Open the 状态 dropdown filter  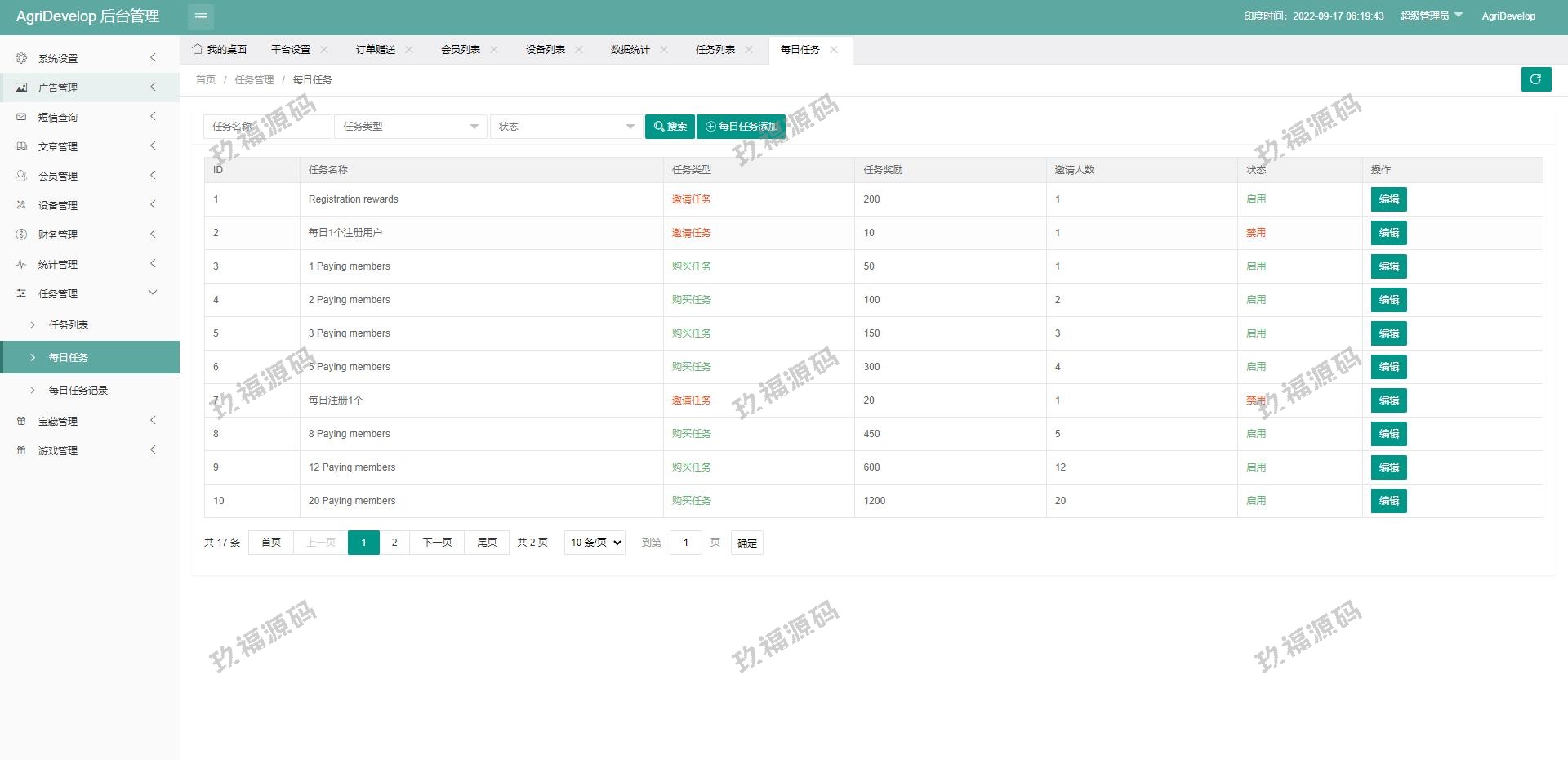point(566,127)
